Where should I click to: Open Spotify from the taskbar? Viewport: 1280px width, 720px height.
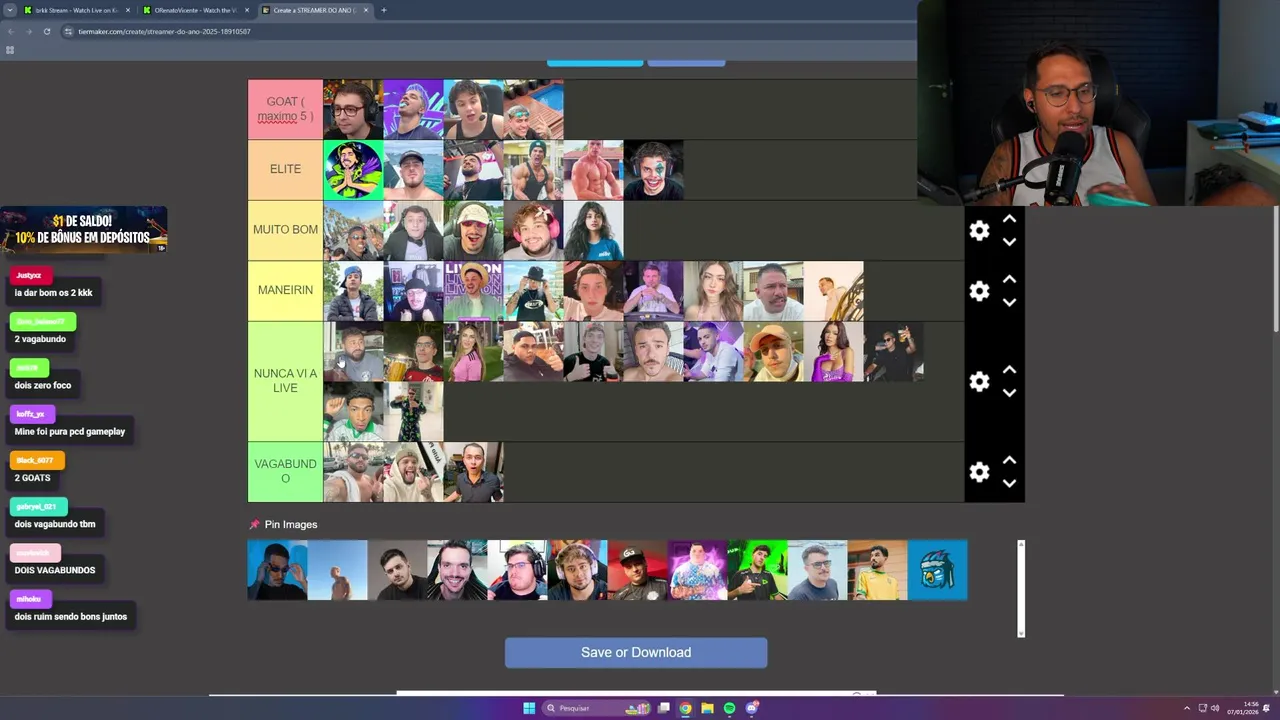729,708
